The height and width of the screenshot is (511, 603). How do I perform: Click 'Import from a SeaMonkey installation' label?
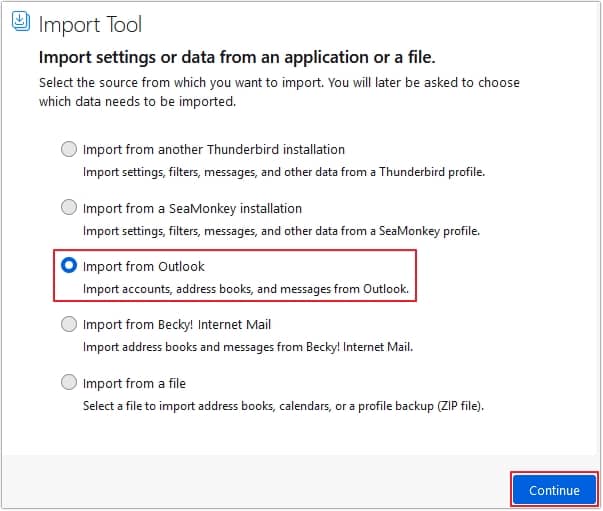pyautogui.click(x=192, y=209)
